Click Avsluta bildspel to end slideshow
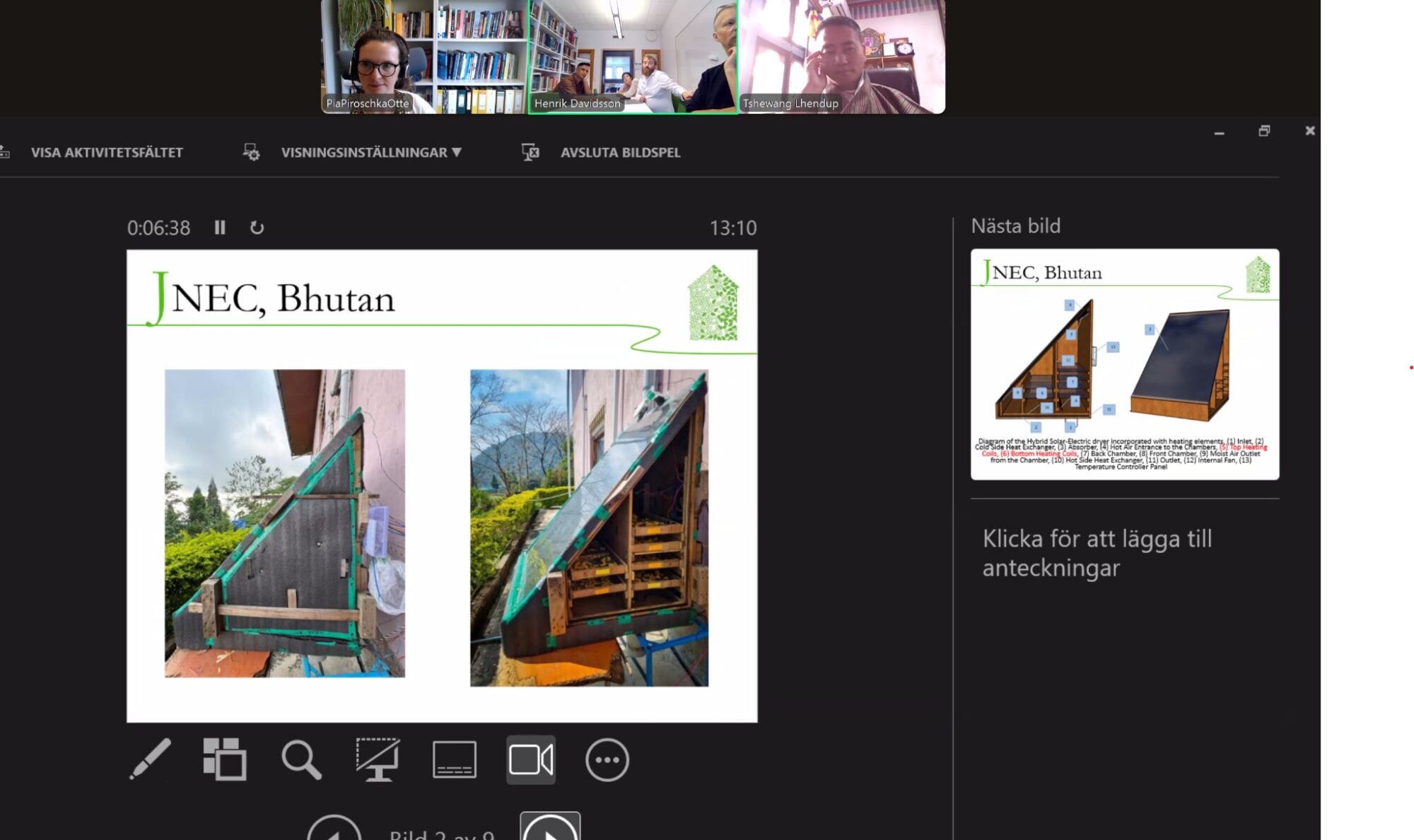The width and height of the screenshot is (1414, 840). pos(619,152)
